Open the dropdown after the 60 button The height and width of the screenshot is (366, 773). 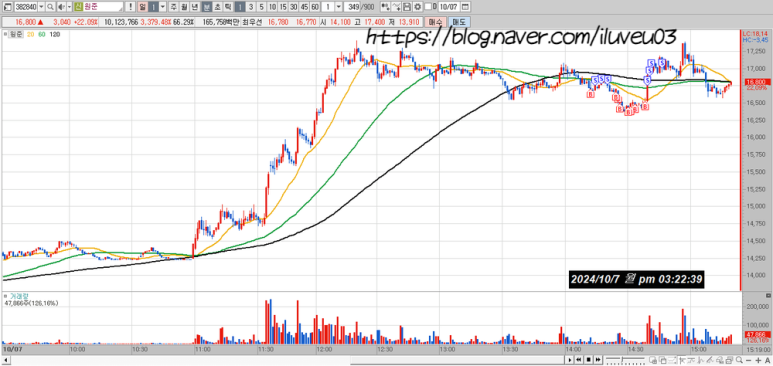click(339, 7)
